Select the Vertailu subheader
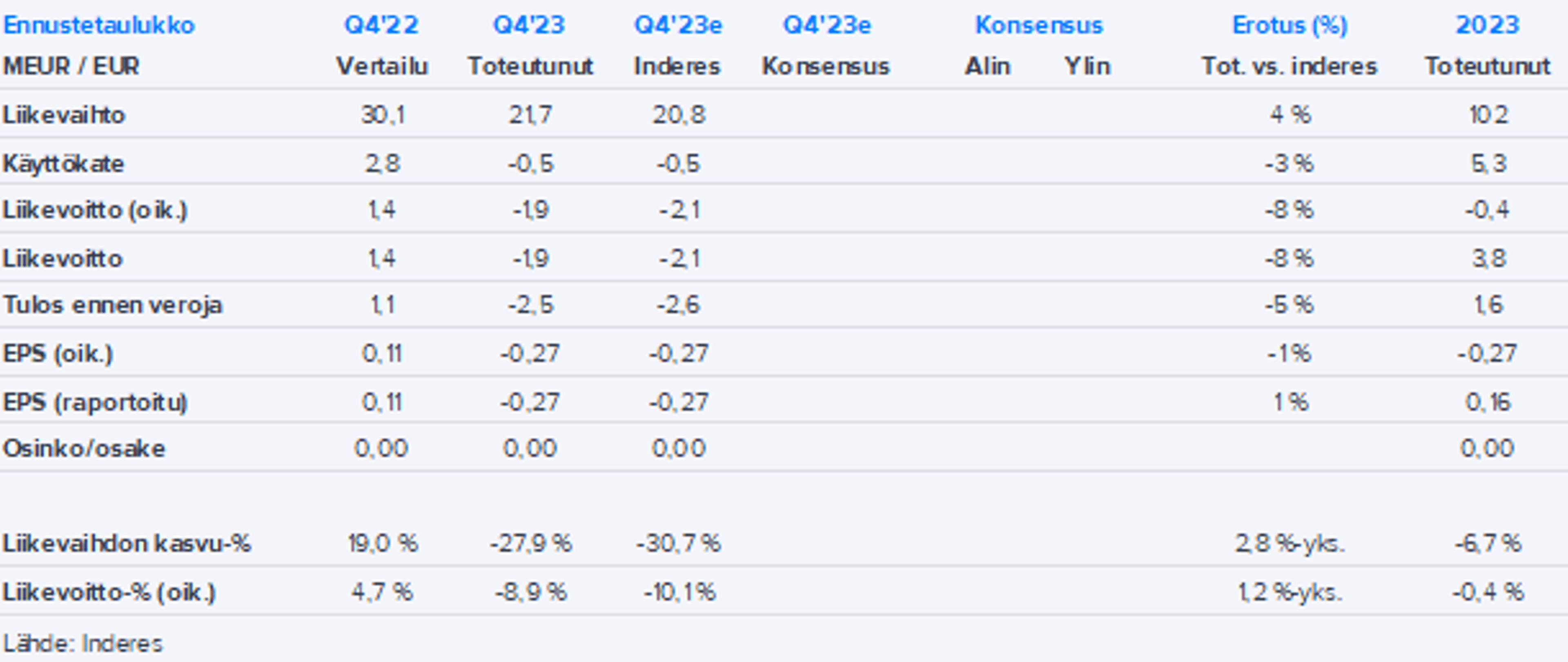 click(382, 67)
